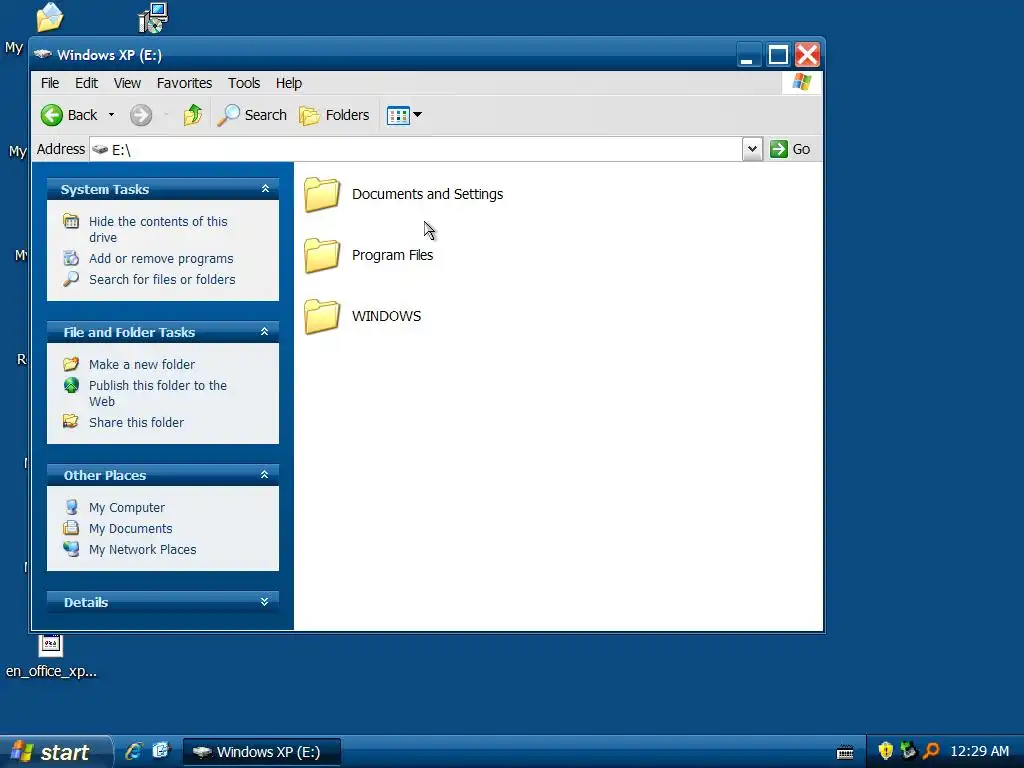Launch Internet Explorer from Quick Launch
Image resolution: width=1024 pixels, height=768 pixels.
coord(134,751)
